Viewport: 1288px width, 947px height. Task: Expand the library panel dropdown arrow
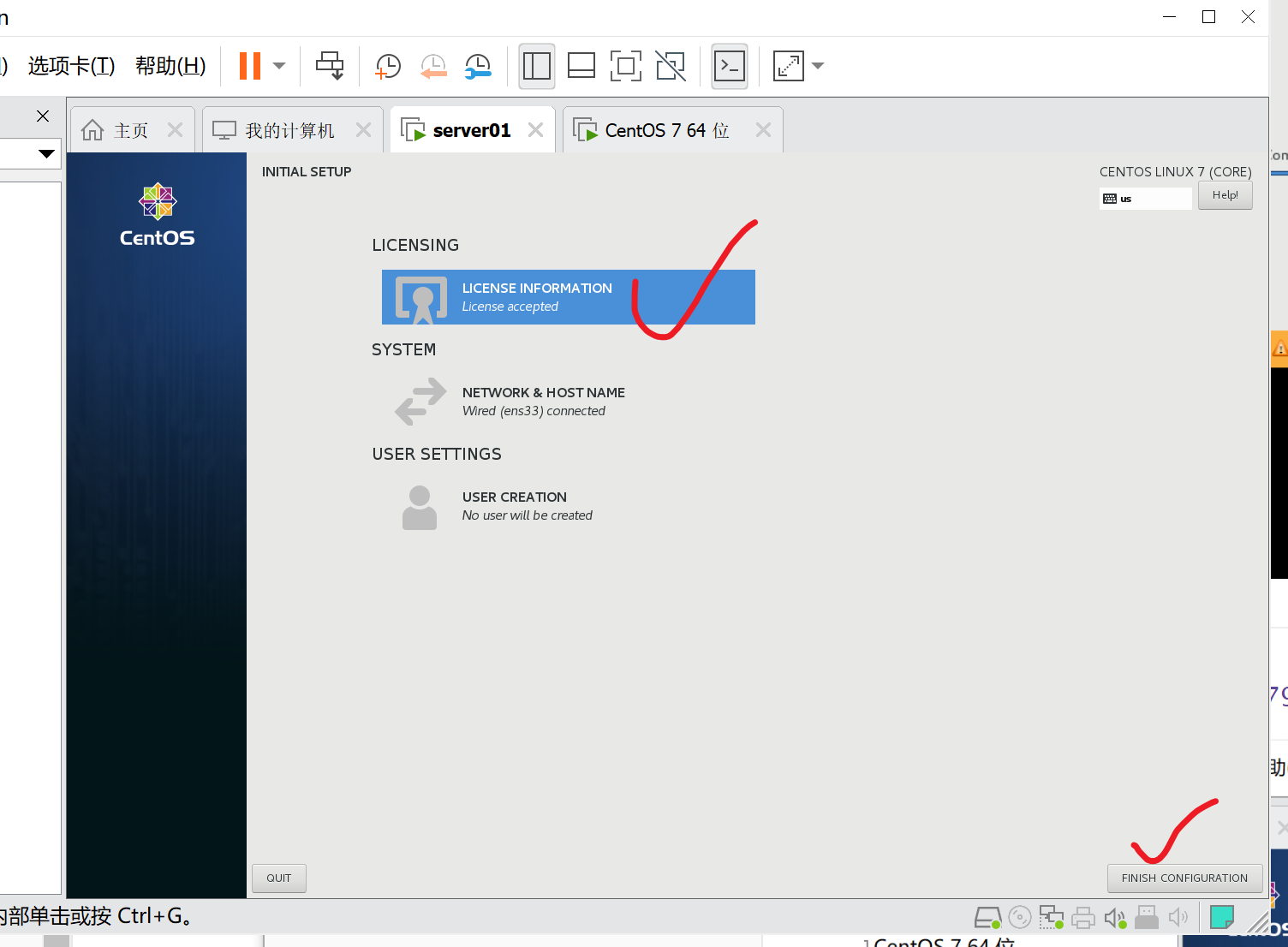pyautogui.click(x=46, y=154)
